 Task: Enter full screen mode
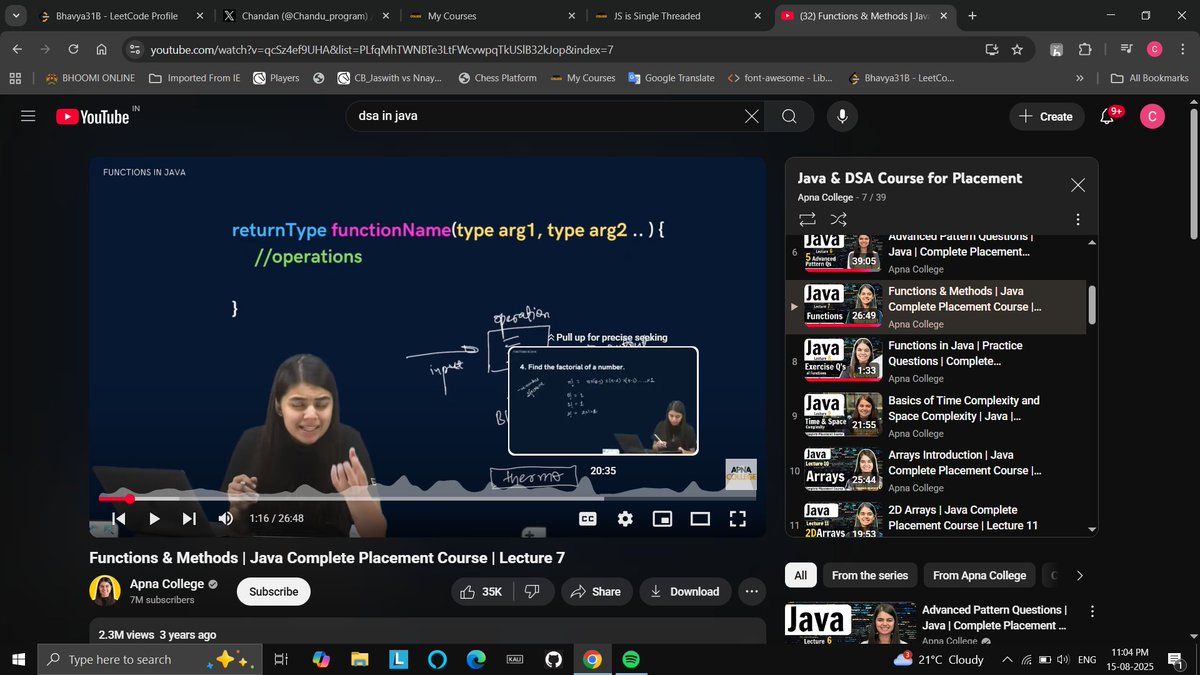pos(737,518)
